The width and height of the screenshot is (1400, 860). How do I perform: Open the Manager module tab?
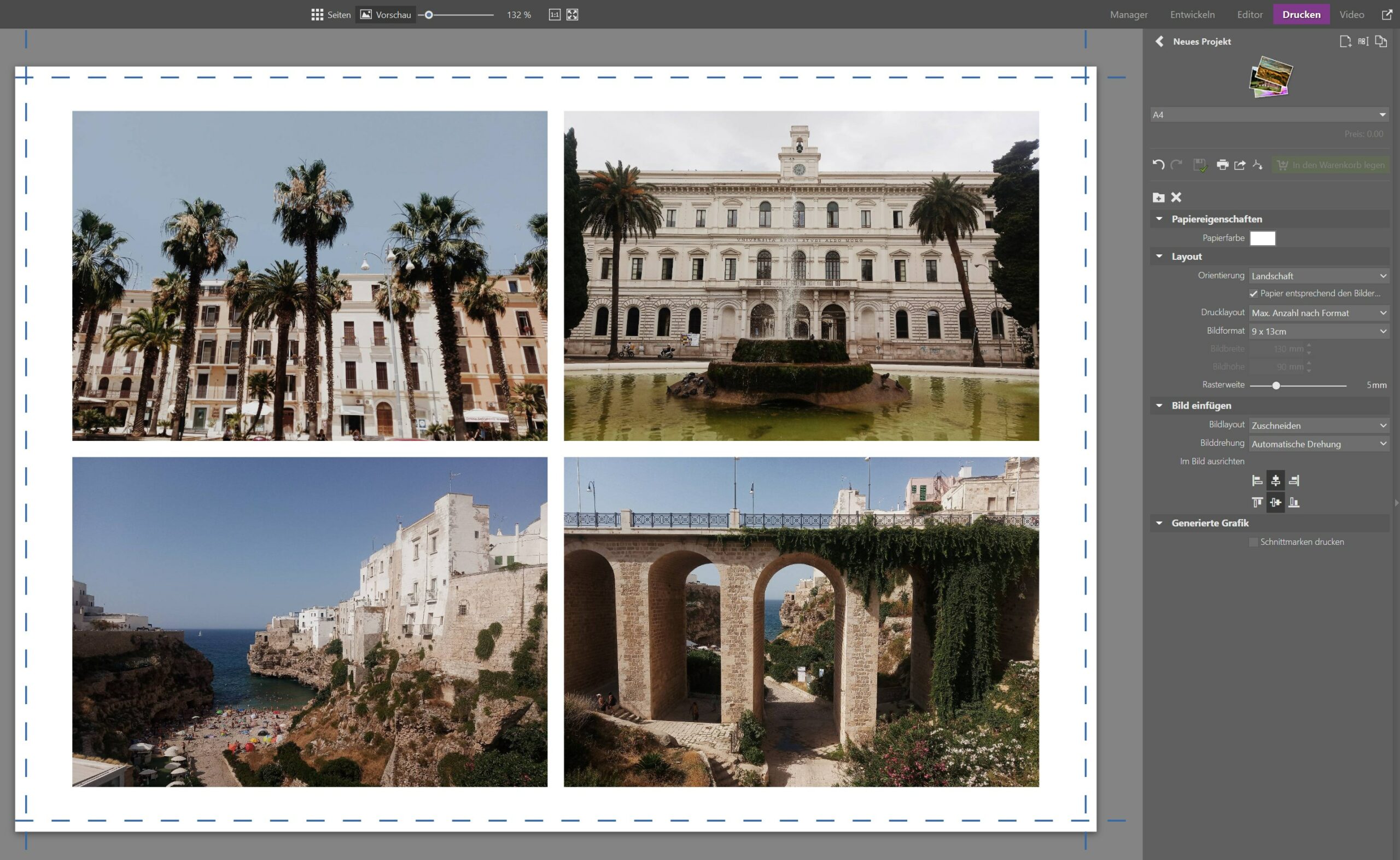1128,15
